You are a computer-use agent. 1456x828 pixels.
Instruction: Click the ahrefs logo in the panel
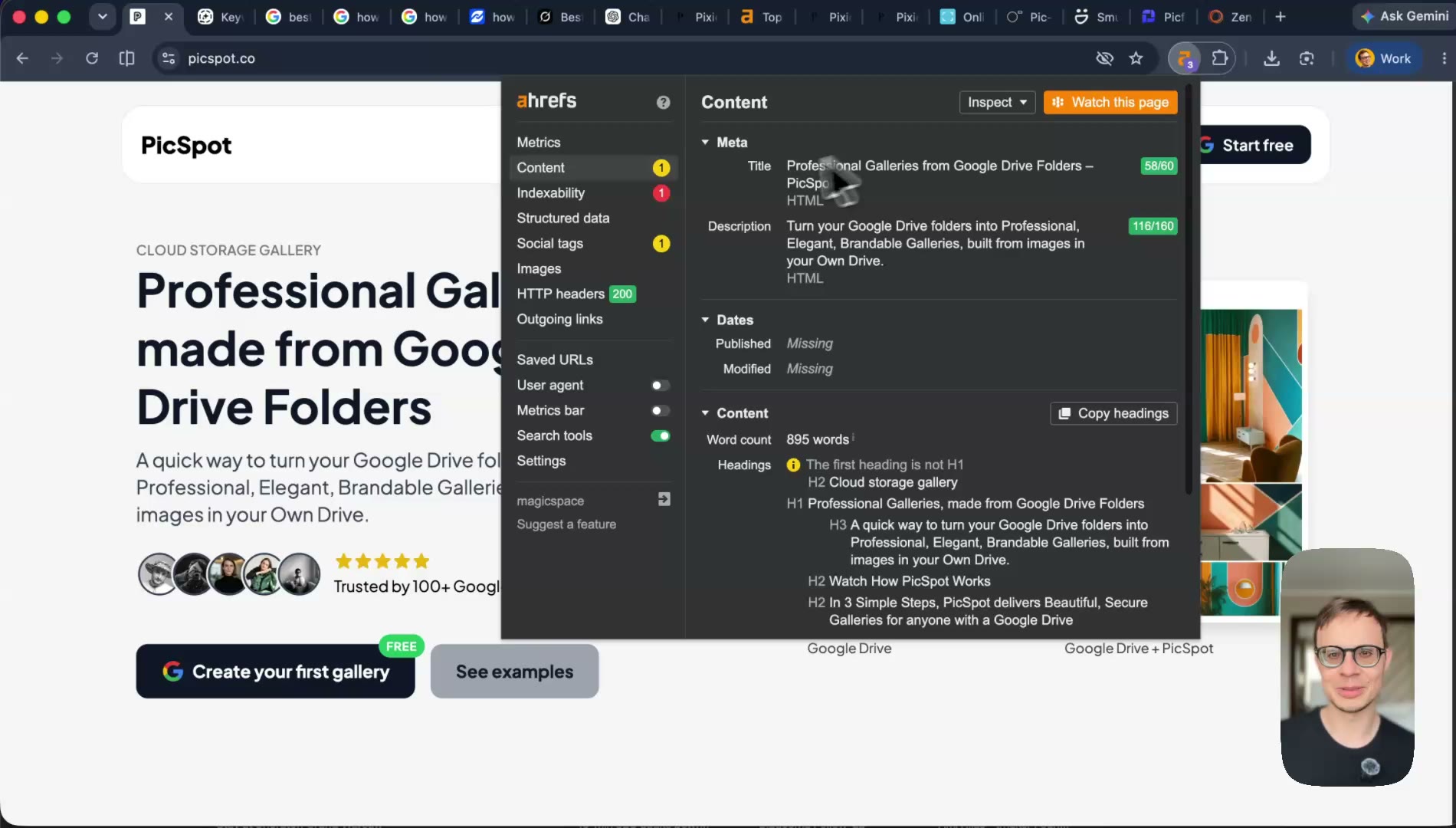pyautogui.click(x=546, y=100)
